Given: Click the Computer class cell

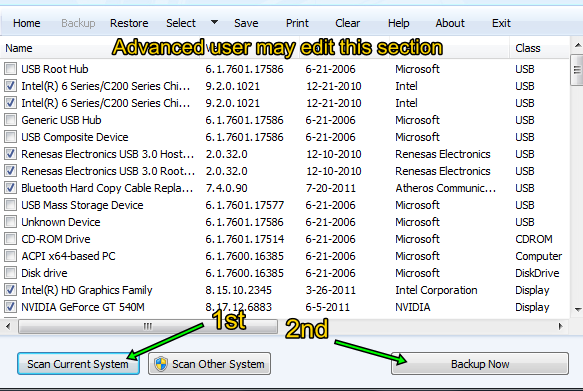Looking at the screenshot, I should (x=539, y=256).
